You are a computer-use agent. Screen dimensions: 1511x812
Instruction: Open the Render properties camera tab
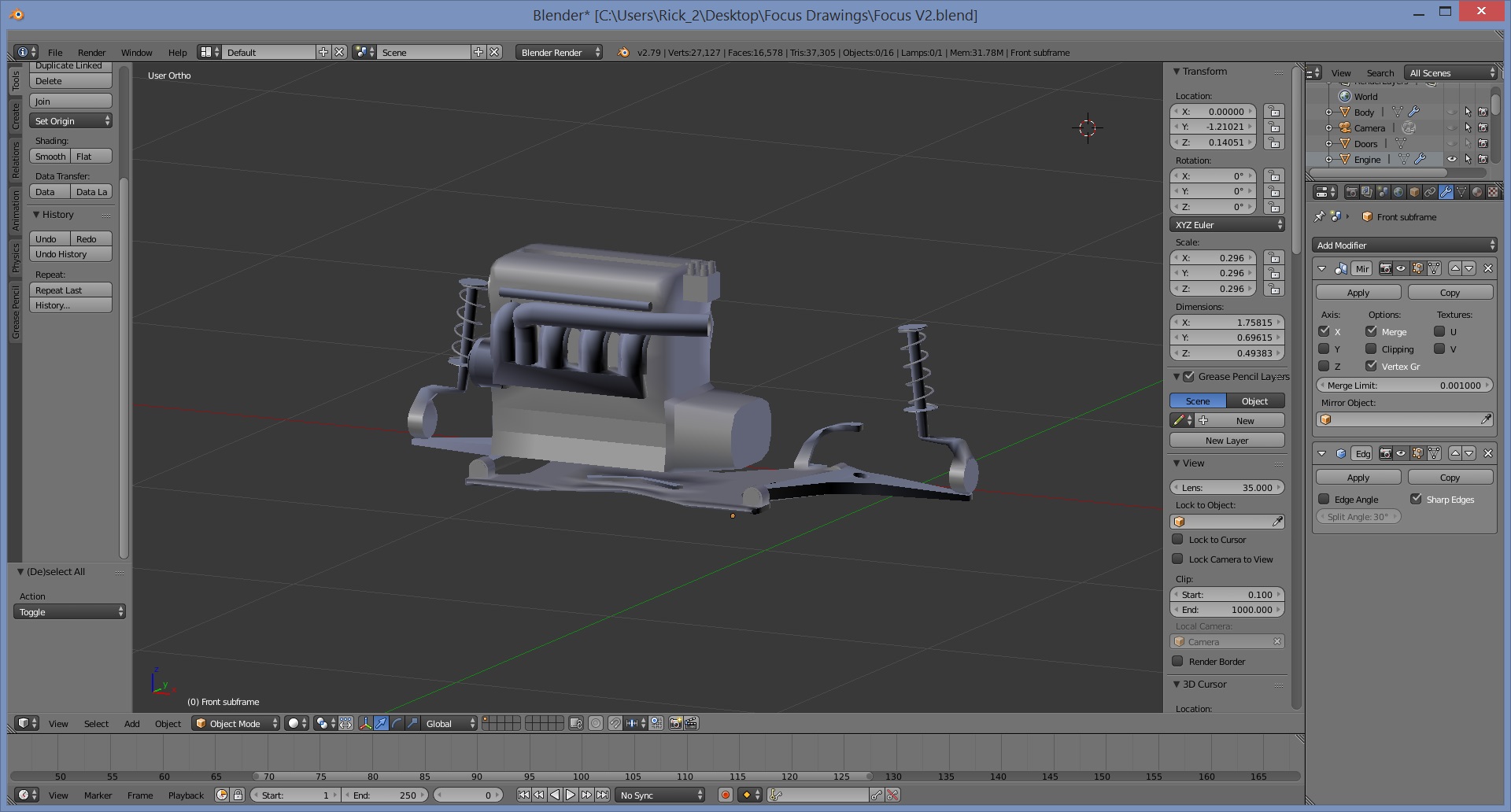coord(1351,192)
